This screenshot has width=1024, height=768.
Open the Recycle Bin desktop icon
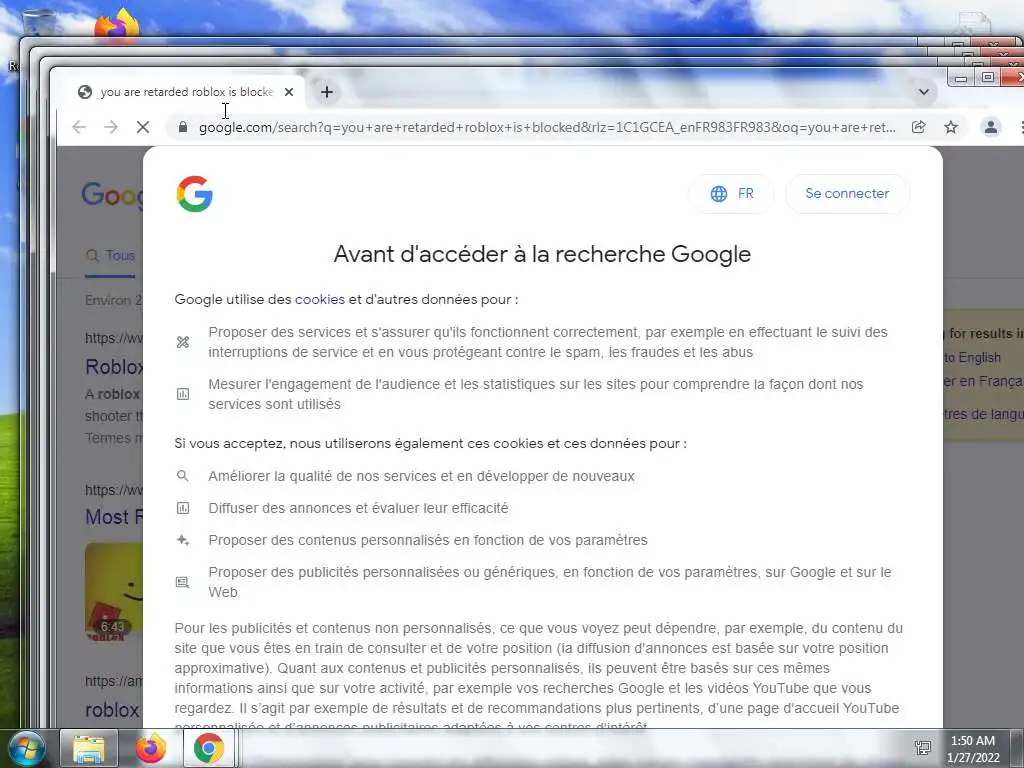39,22
